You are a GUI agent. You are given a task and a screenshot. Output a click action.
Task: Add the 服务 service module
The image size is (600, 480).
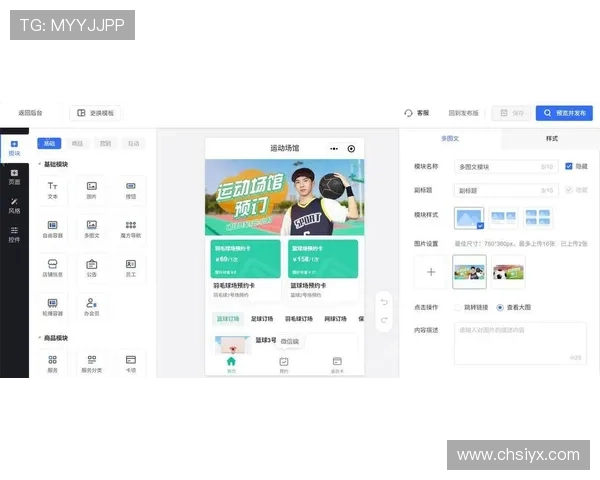pyautogui.click(x=52, y=364)
